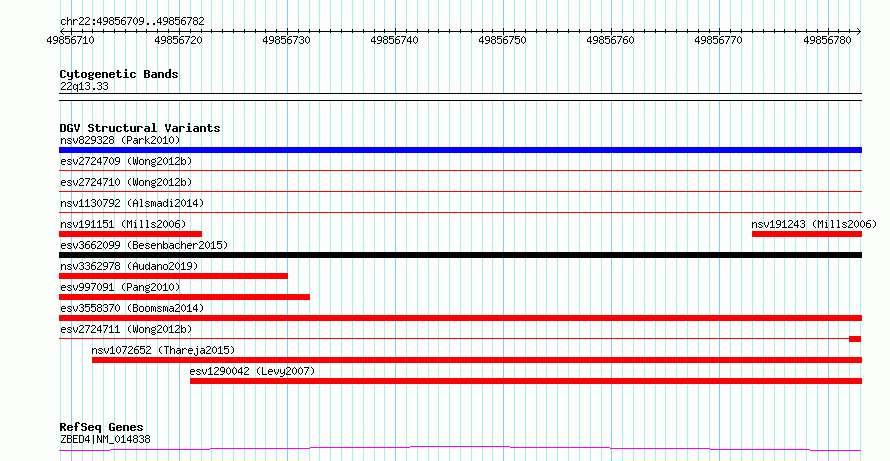This screenshot has height=461, width=890.
Task: Select variant label nsv3362978 (Audano2019)
Action: tap(129, 266)
